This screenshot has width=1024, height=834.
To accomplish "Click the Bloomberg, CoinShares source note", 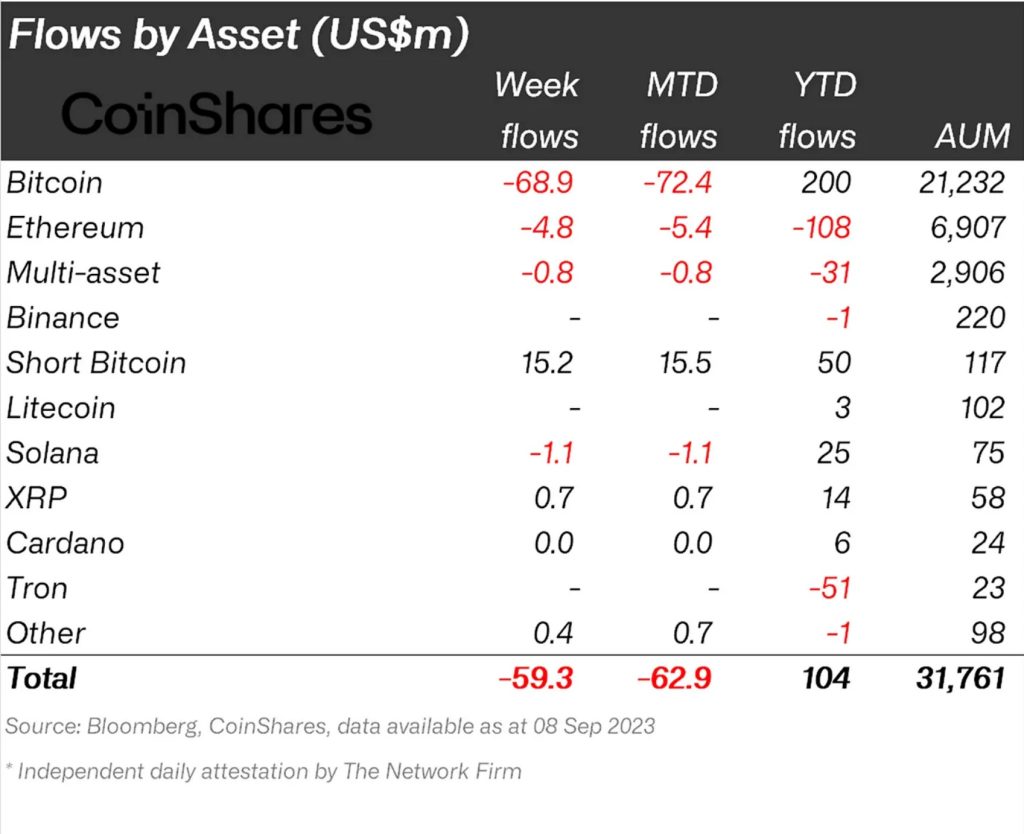I will pos(331,726).
